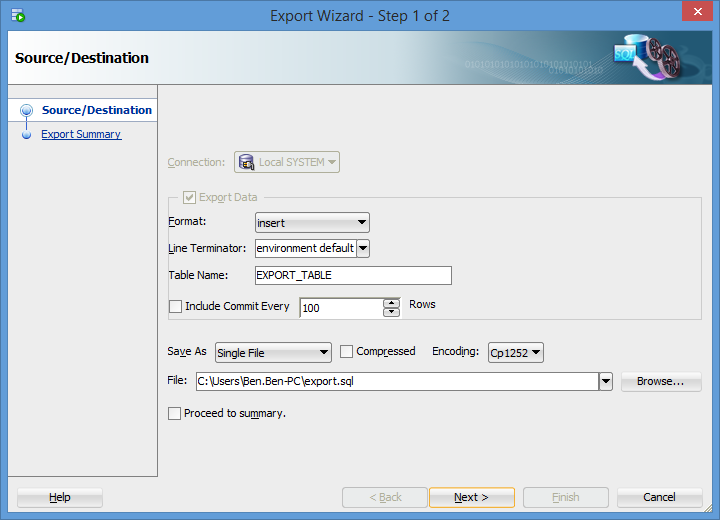The width and height of the screenshot is (720, 520).
Task: Cancel the export wizard
Action: [x=659, y=497]
